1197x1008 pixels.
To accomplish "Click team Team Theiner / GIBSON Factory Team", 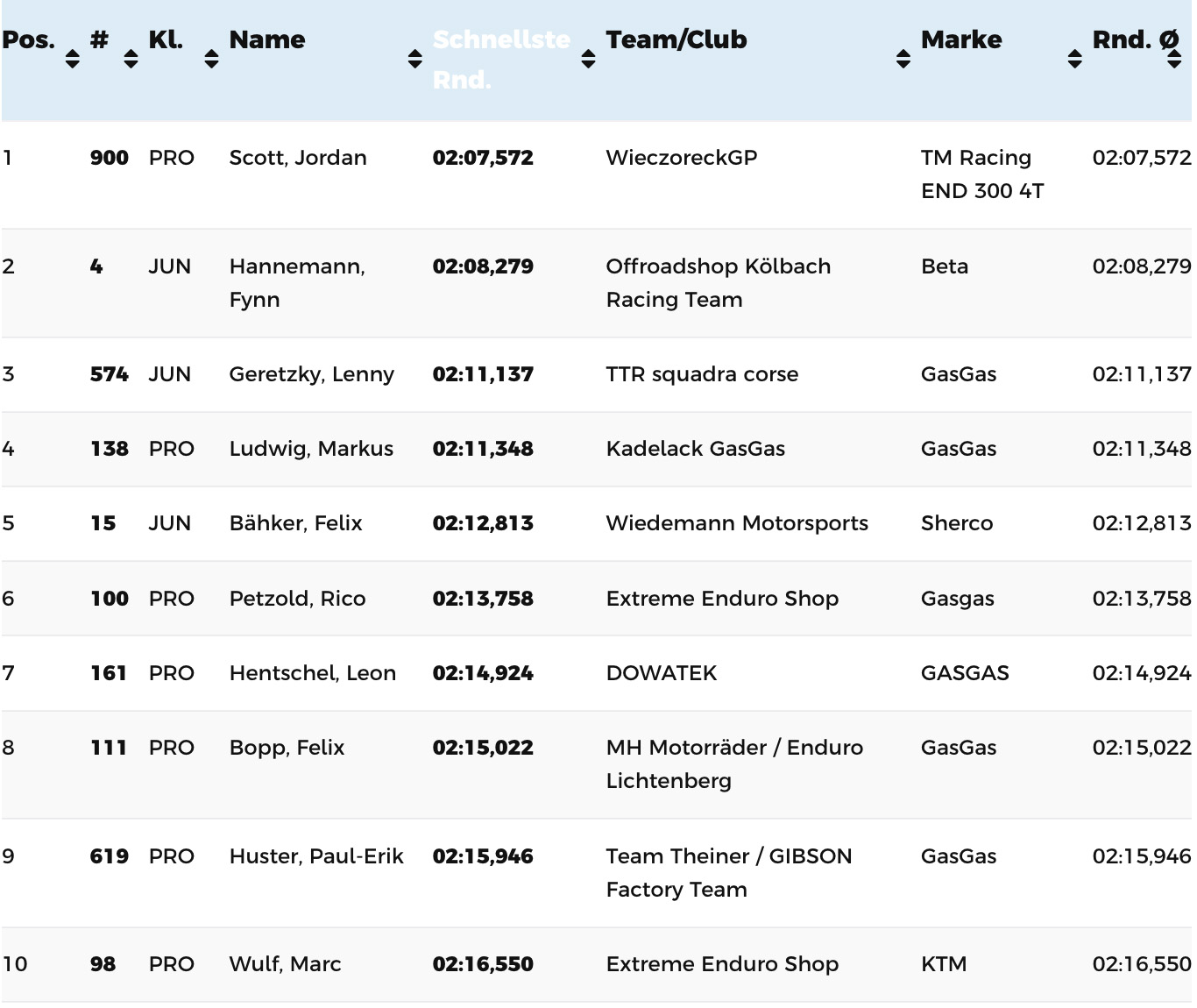I will (729, 872).
